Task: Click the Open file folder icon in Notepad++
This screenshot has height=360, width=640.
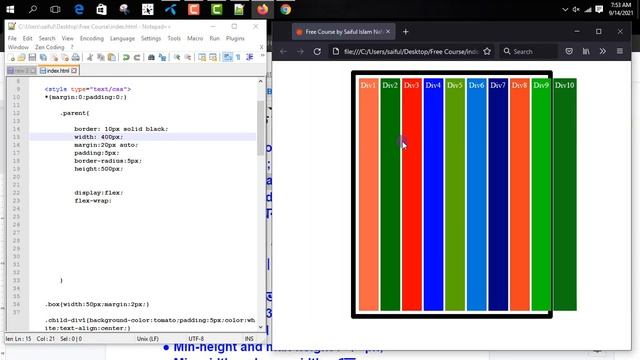Action: [x=22, y=58]
